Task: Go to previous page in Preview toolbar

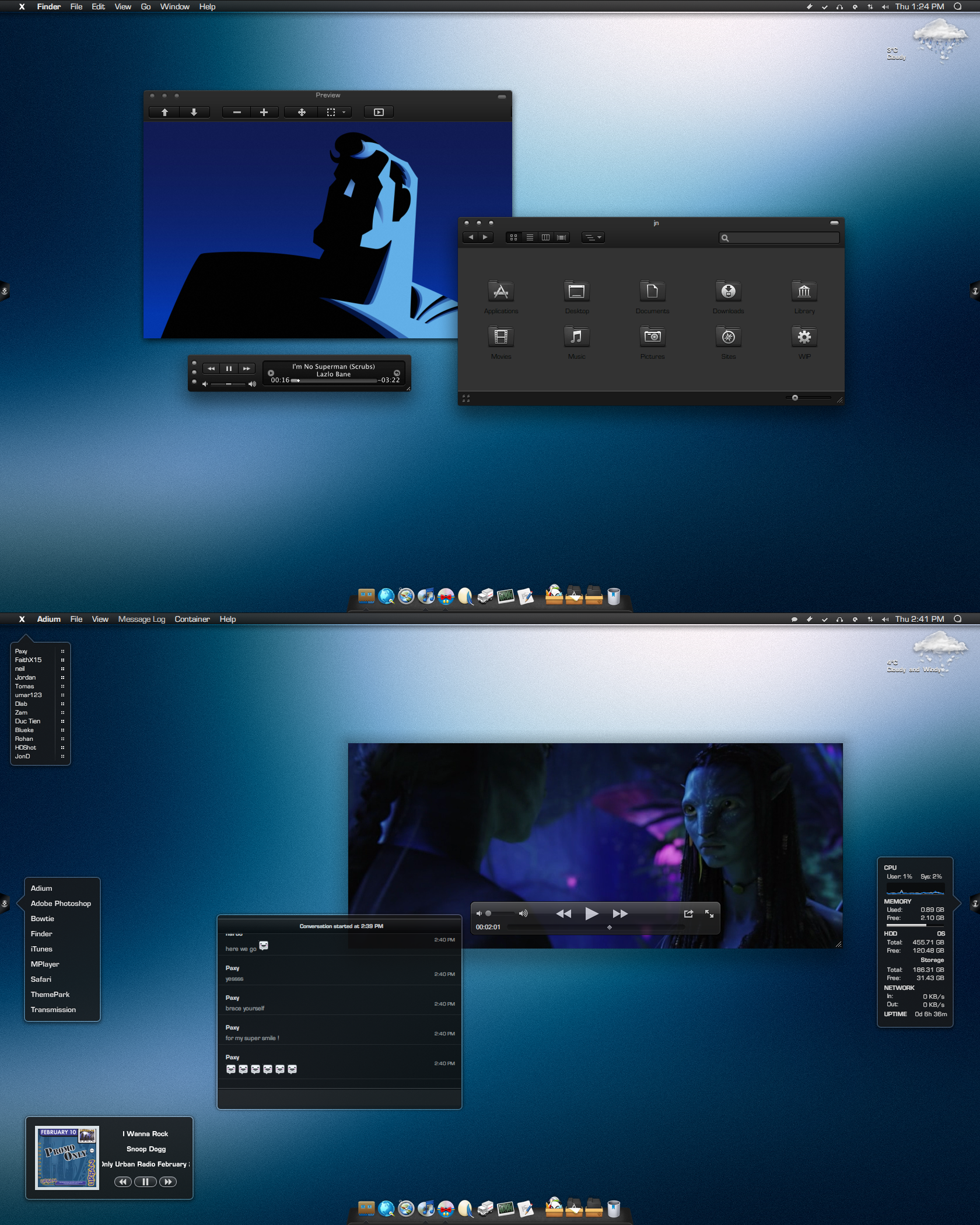Action: point(164,113)
